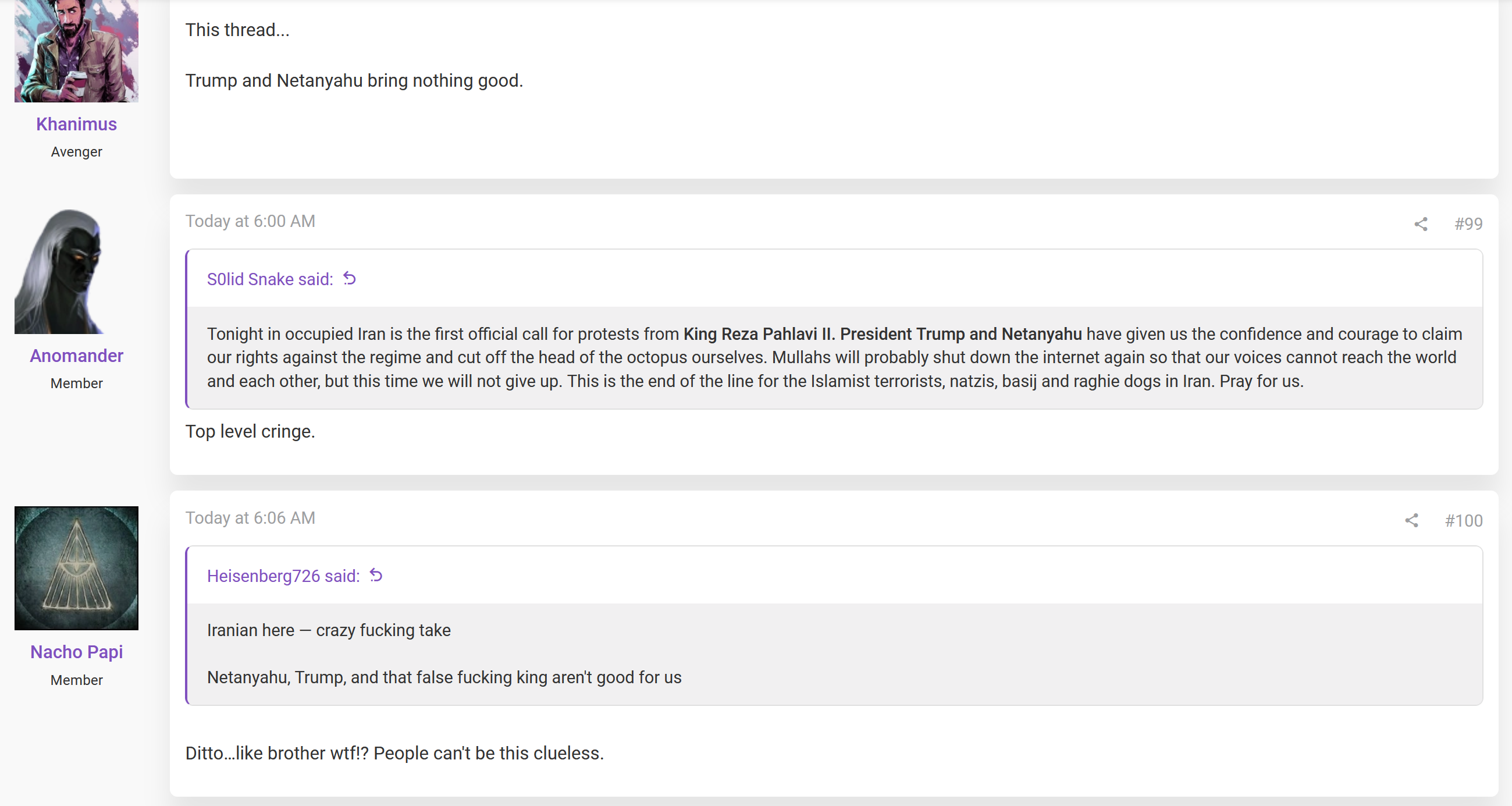This screenshot has height=806, width=1512.
Task: Expand the quoted S0lid Snake message block
Action: [x=834, y=357]
